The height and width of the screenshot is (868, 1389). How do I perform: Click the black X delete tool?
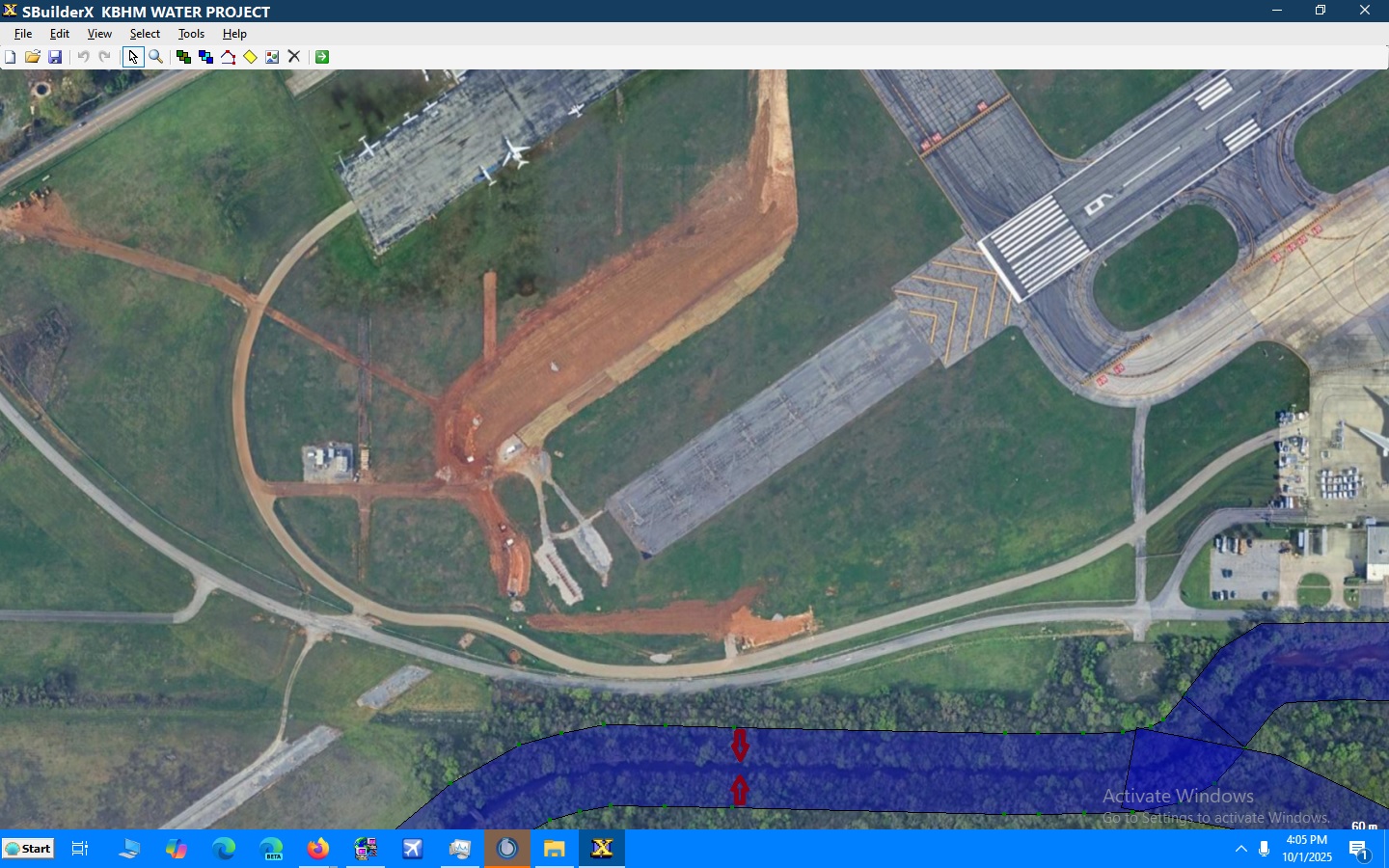pyautogui.click(x=294, y=58)
